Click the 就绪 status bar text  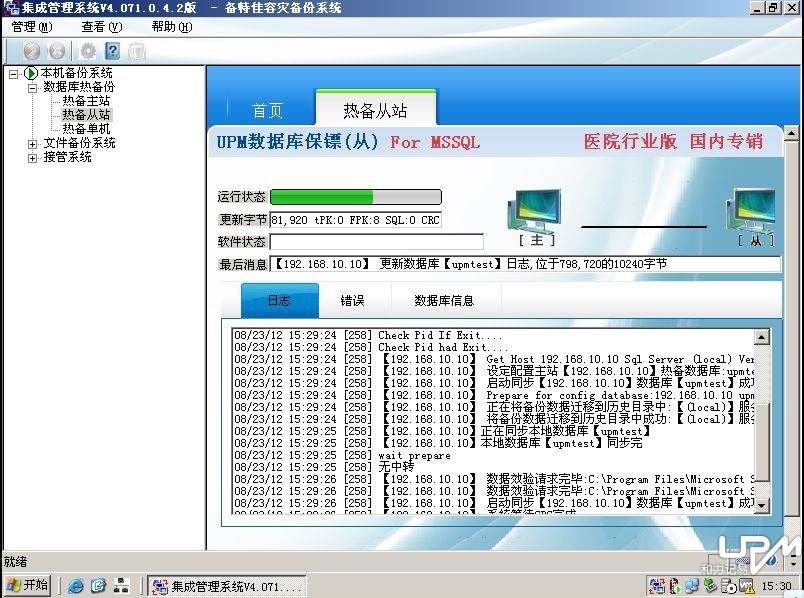15,562
